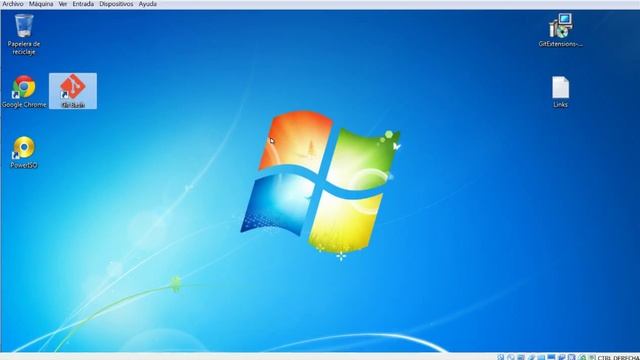Screen dimensions: 640x360
Task: Open the Ver menu
Action: coord(63,4)
